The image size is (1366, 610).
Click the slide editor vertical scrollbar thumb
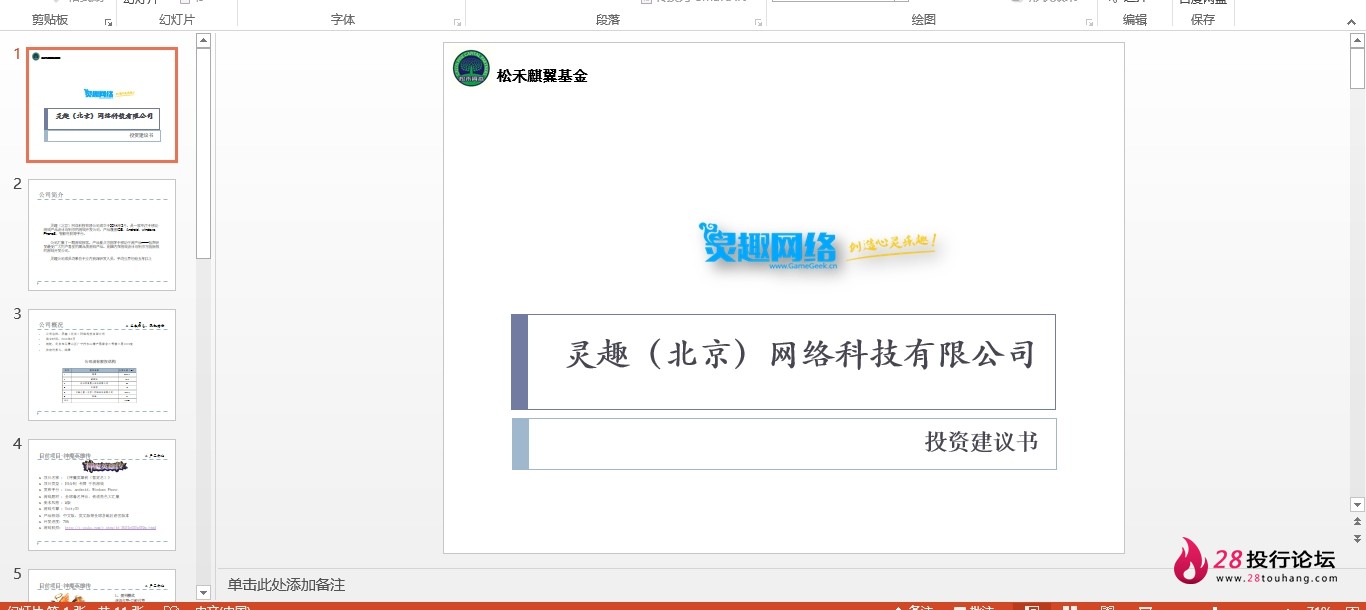coord(1357,68)
